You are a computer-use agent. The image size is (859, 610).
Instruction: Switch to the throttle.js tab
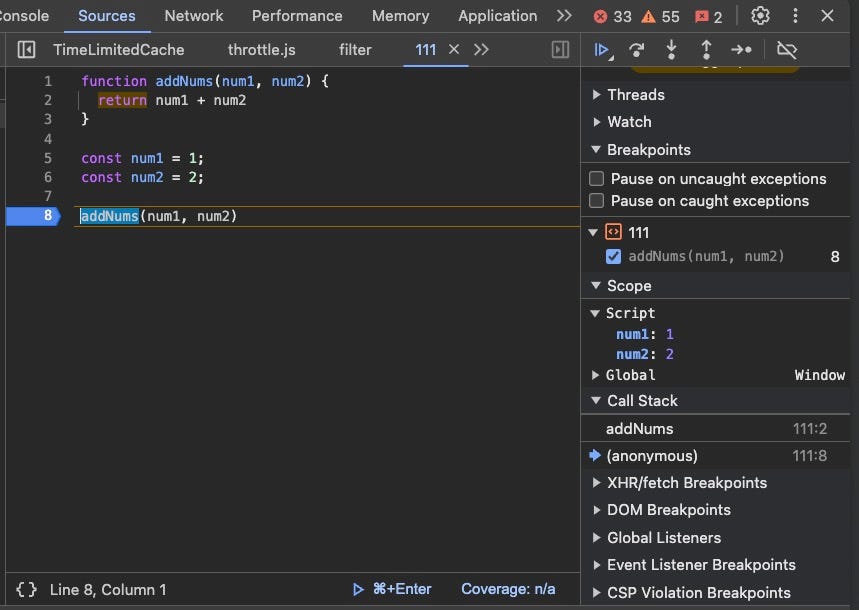[x=261, y=49]
